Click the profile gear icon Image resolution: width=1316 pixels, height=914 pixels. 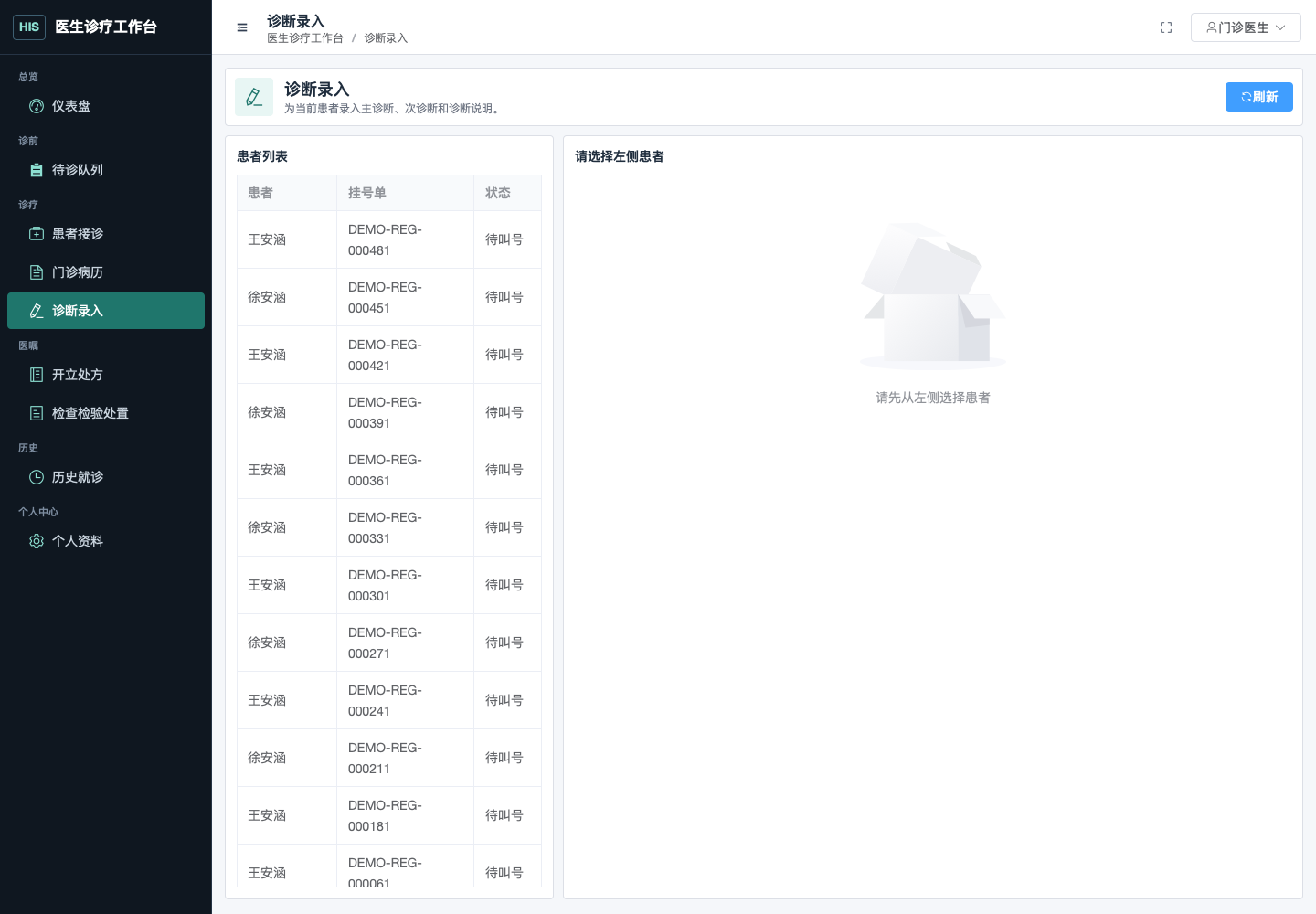tap(37, 541)
